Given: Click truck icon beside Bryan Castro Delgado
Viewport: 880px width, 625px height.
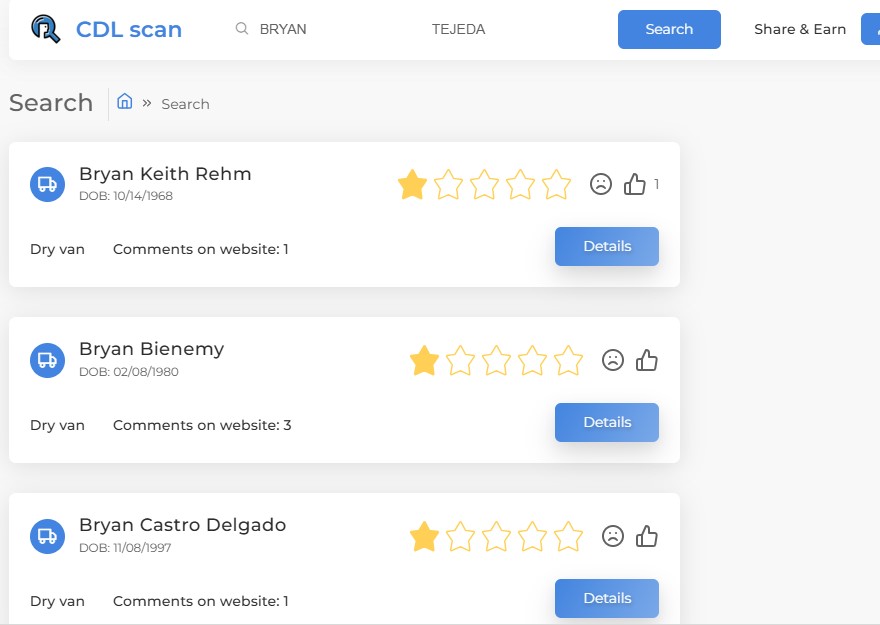Looking at the screenshot, I should (47, 536).
